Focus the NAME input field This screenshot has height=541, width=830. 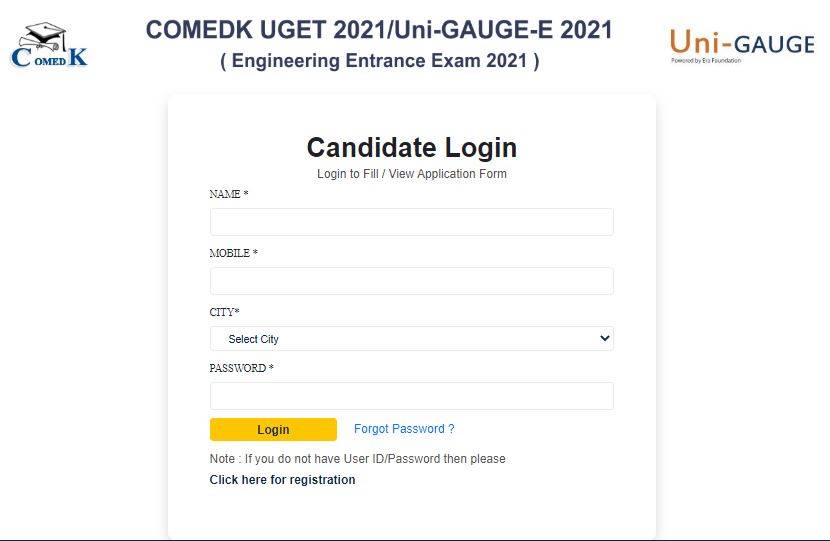411,222
